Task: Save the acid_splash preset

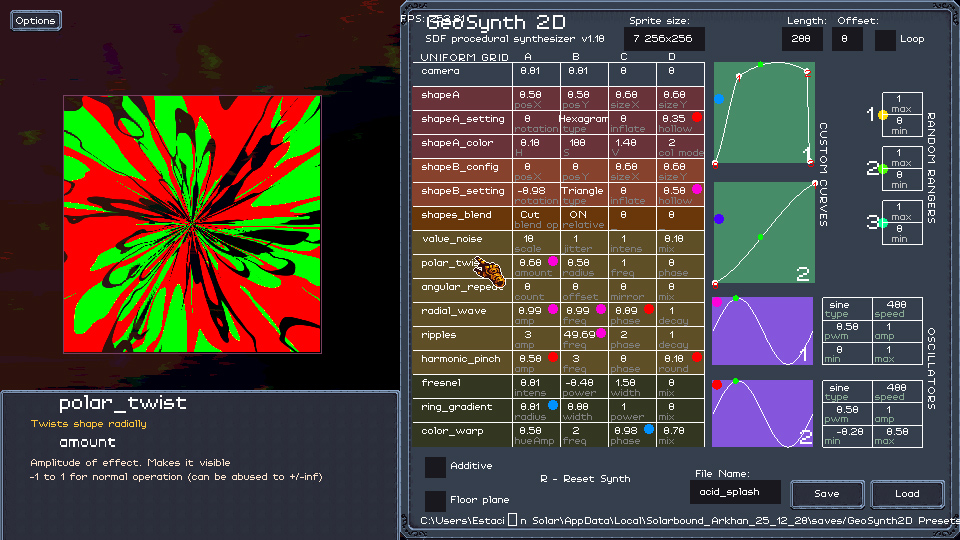Action: (827, 494)
